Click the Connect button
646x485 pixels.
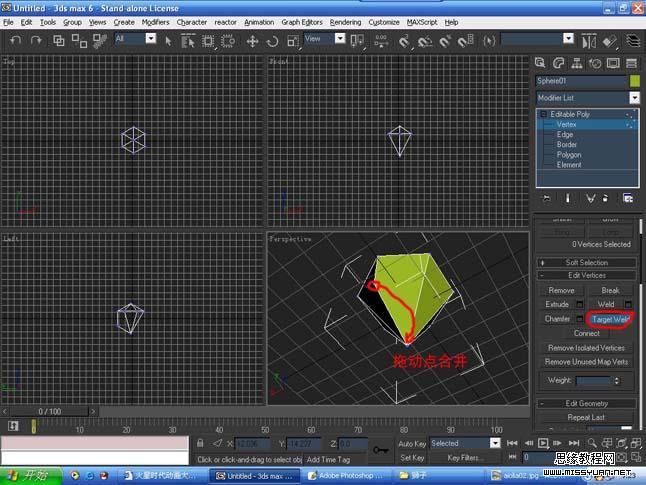[x=586, y=333]
